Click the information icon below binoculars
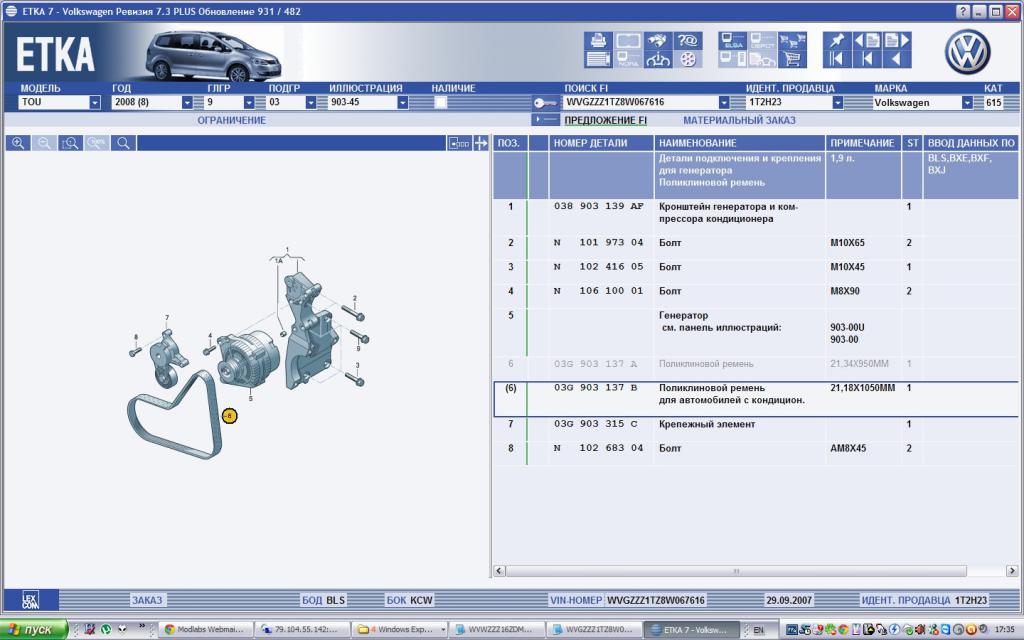This screenshot has width=1024, height=640. pos(658,59)
